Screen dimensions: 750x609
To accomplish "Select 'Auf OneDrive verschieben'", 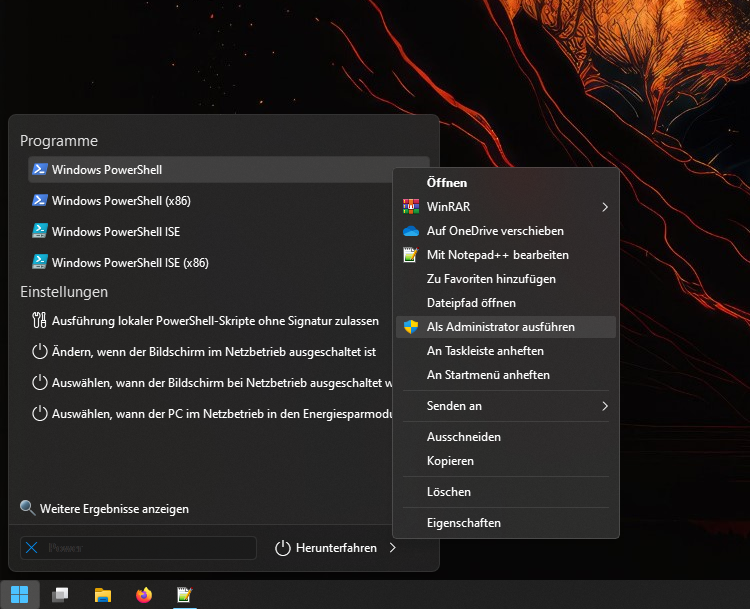I will click(x=506, y=231).
